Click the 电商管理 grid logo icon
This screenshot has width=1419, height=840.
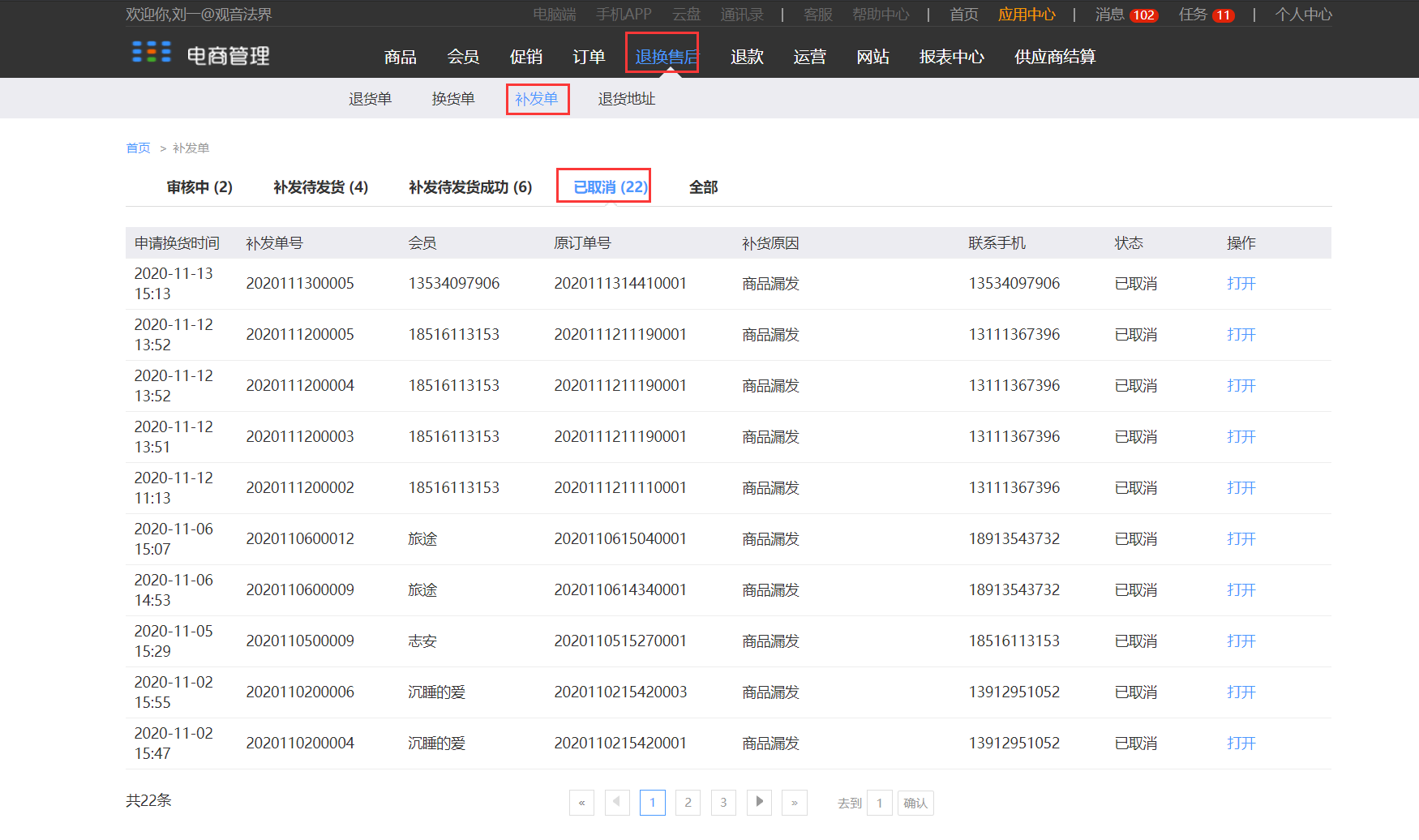[152, 53]
